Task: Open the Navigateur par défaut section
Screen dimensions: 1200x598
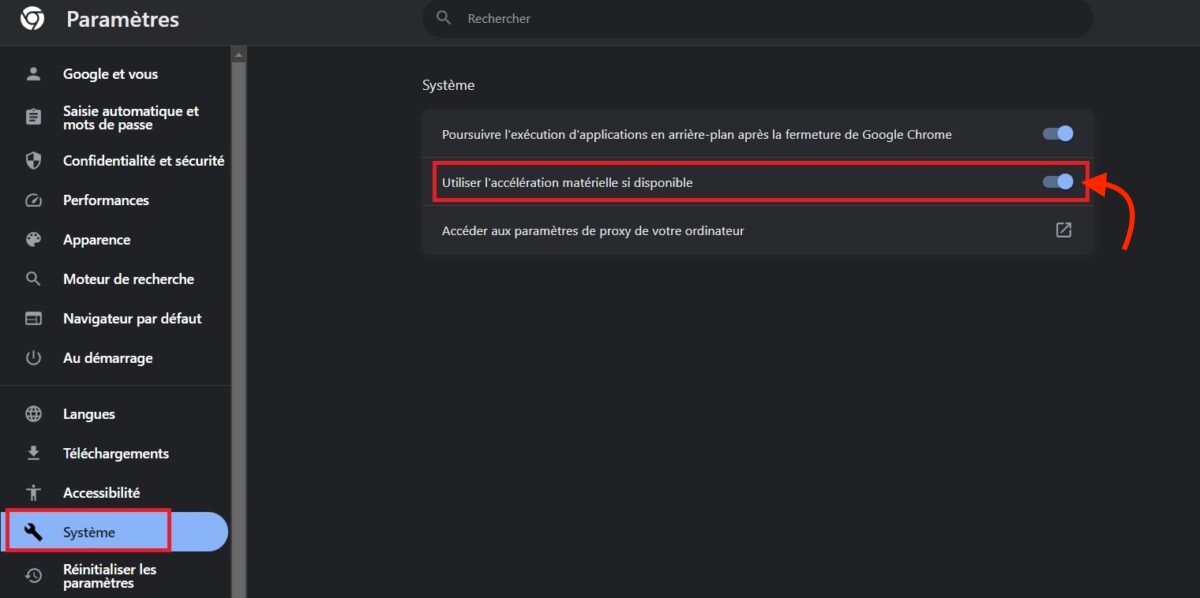Action: coord(133,318)
